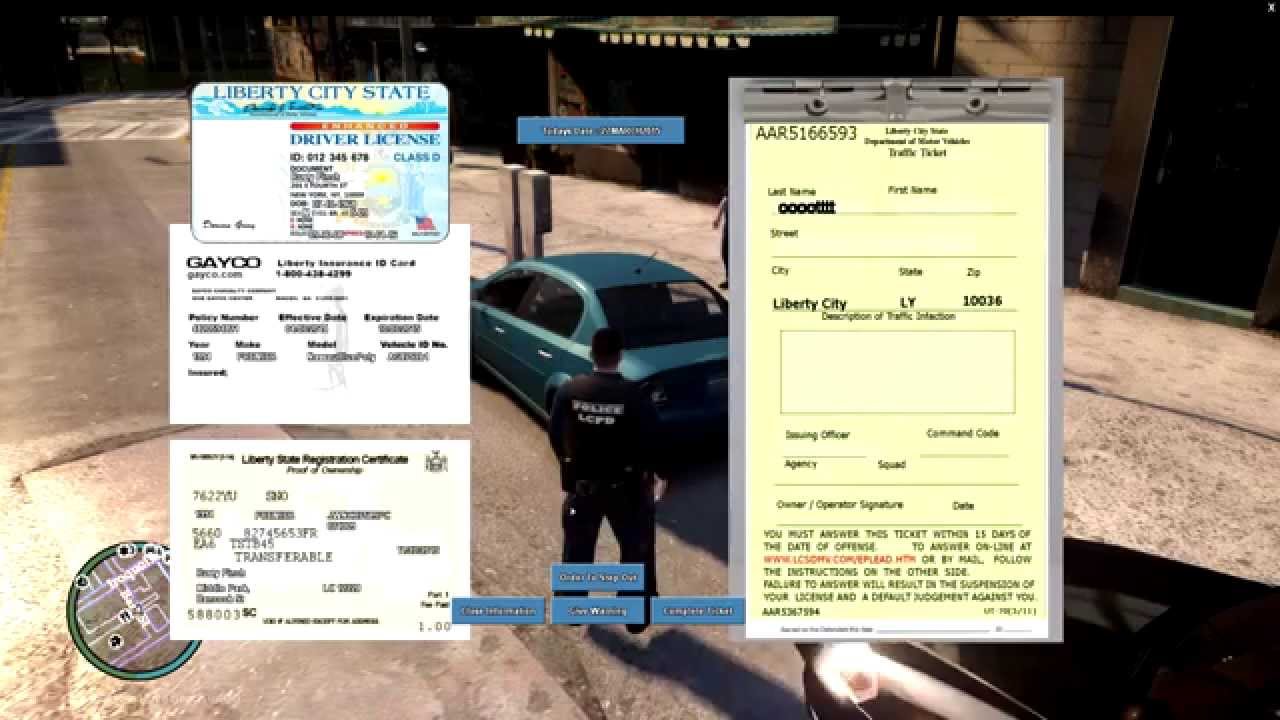Focus the Command Code field
Viewport: 1280px width, 720px height.
point(963,449)
